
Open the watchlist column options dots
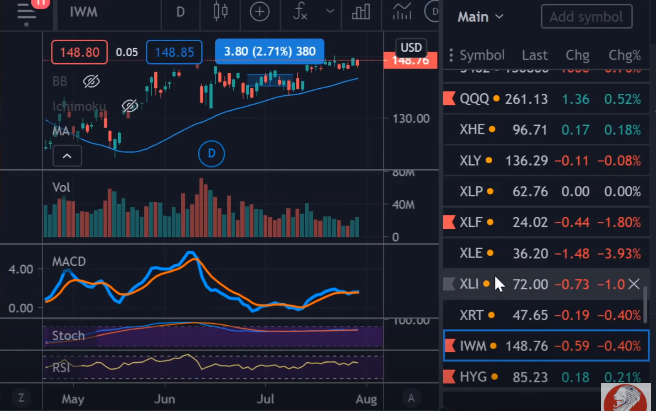pyautogui.click(x=451, y=55)
